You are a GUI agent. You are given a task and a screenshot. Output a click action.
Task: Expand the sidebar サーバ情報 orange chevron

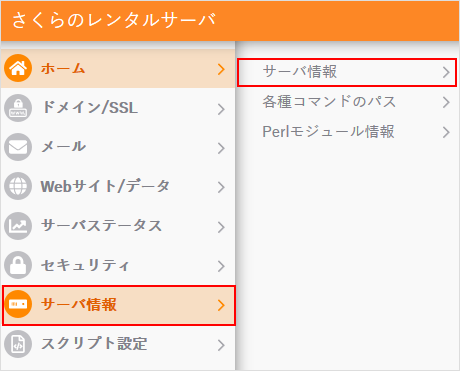(221, 305)
